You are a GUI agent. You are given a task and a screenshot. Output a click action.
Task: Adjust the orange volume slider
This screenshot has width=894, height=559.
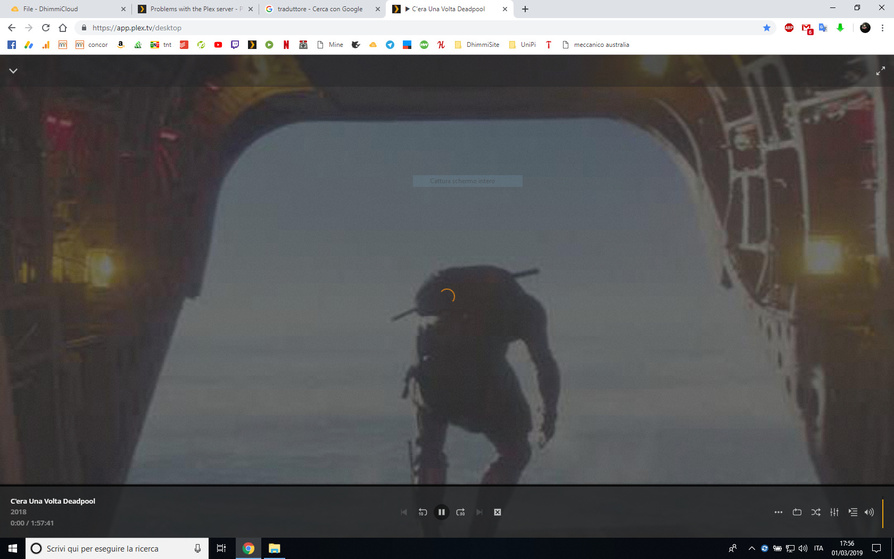point(883,513)
